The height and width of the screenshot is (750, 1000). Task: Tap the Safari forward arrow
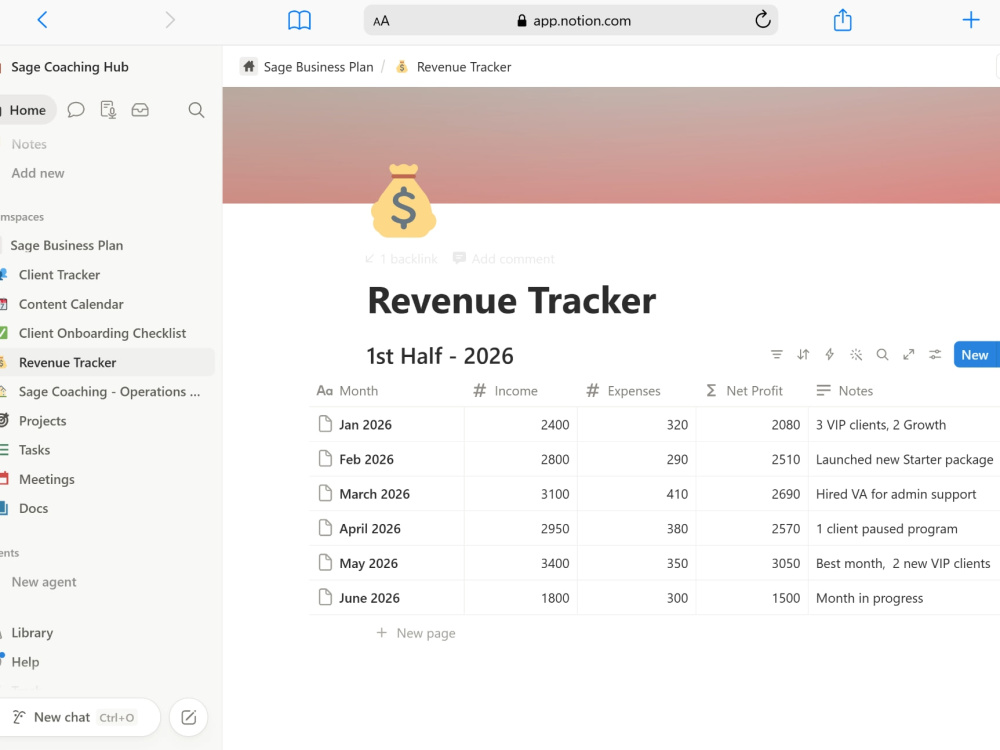tap(170, 20)
